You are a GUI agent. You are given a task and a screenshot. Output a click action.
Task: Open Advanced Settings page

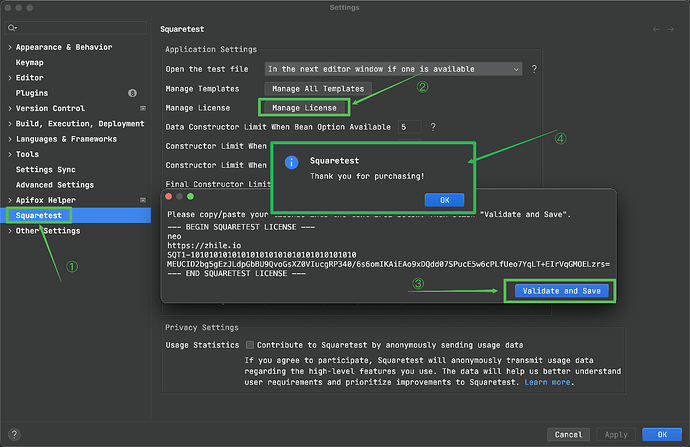55,185
